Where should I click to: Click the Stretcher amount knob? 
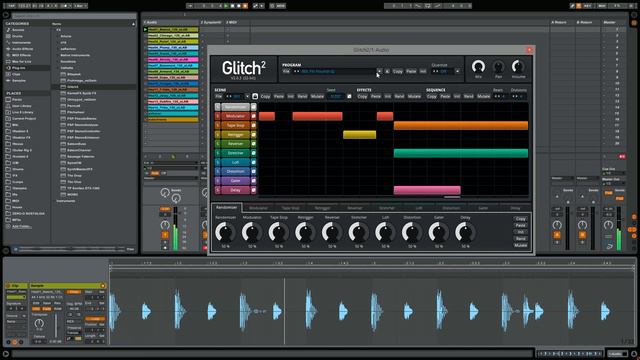click(x=359, y=232)
